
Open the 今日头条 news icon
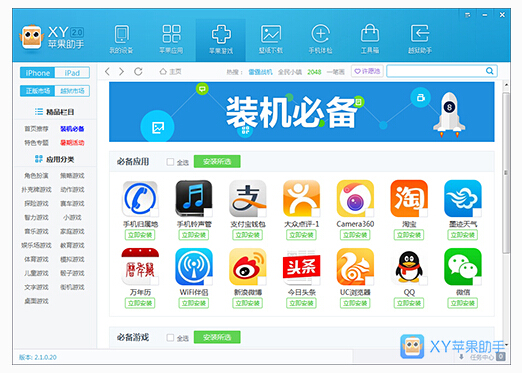coord(301,267)
